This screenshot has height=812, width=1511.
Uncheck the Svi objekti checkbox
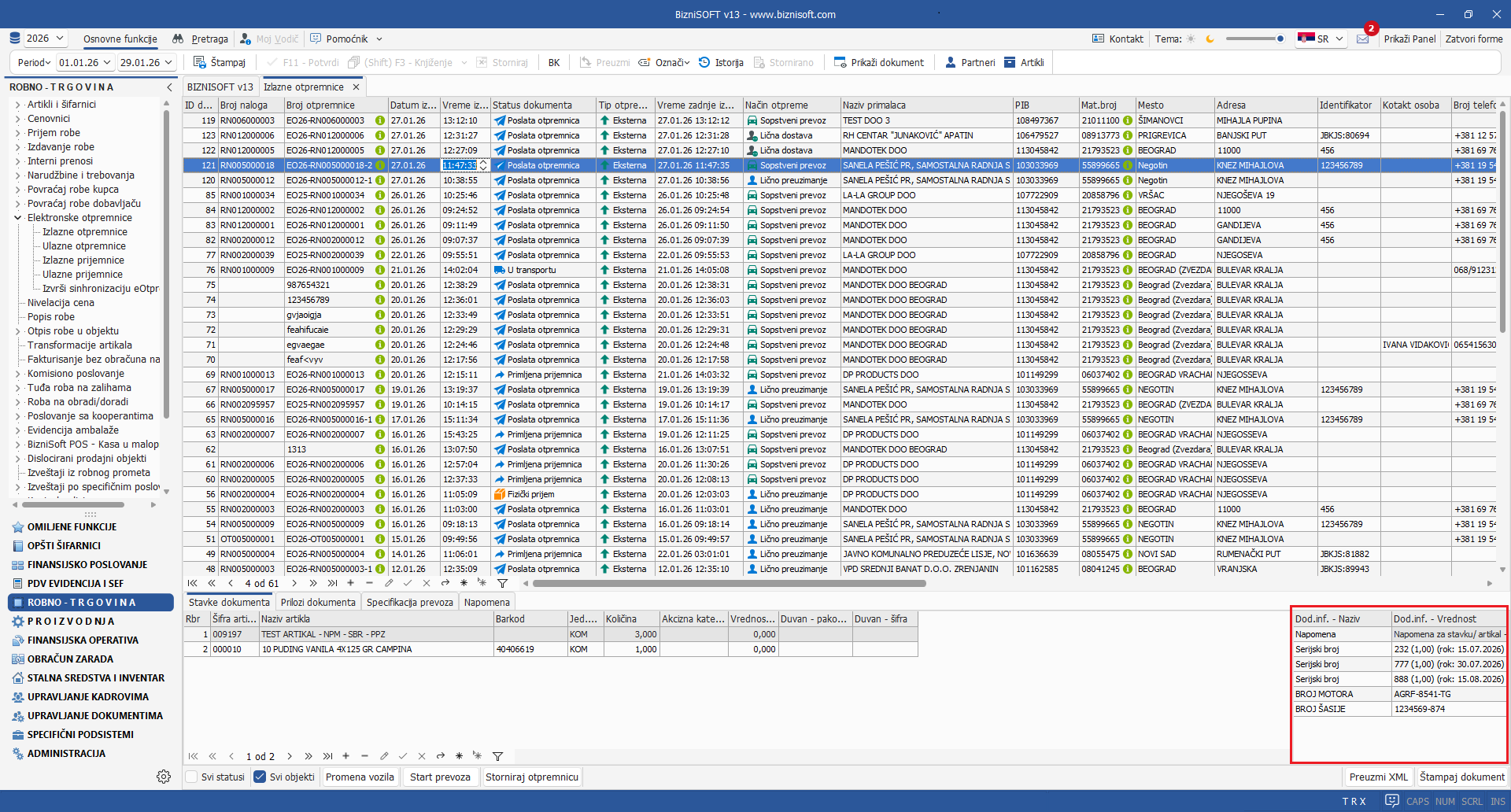pyautogui.click(x=260, y=777)
